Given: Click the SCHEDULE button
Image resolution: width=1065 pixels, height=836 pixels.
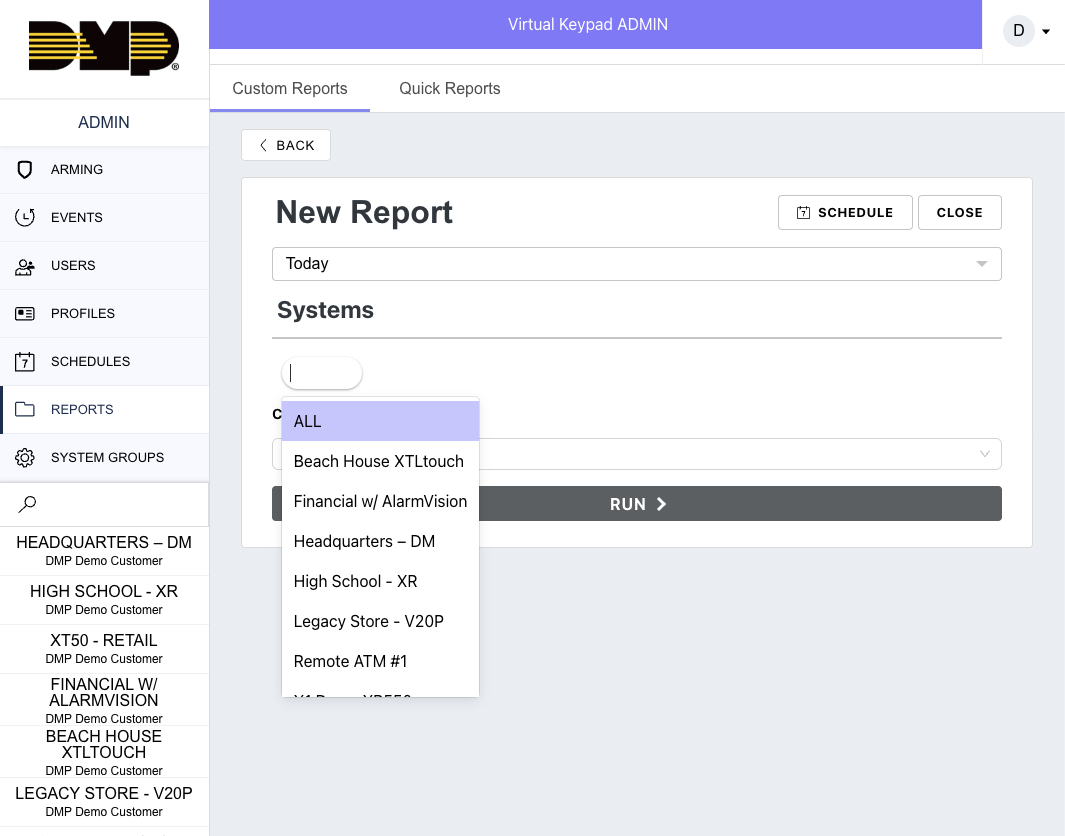Looking at the screenshot, I should [x=845, y=213].
